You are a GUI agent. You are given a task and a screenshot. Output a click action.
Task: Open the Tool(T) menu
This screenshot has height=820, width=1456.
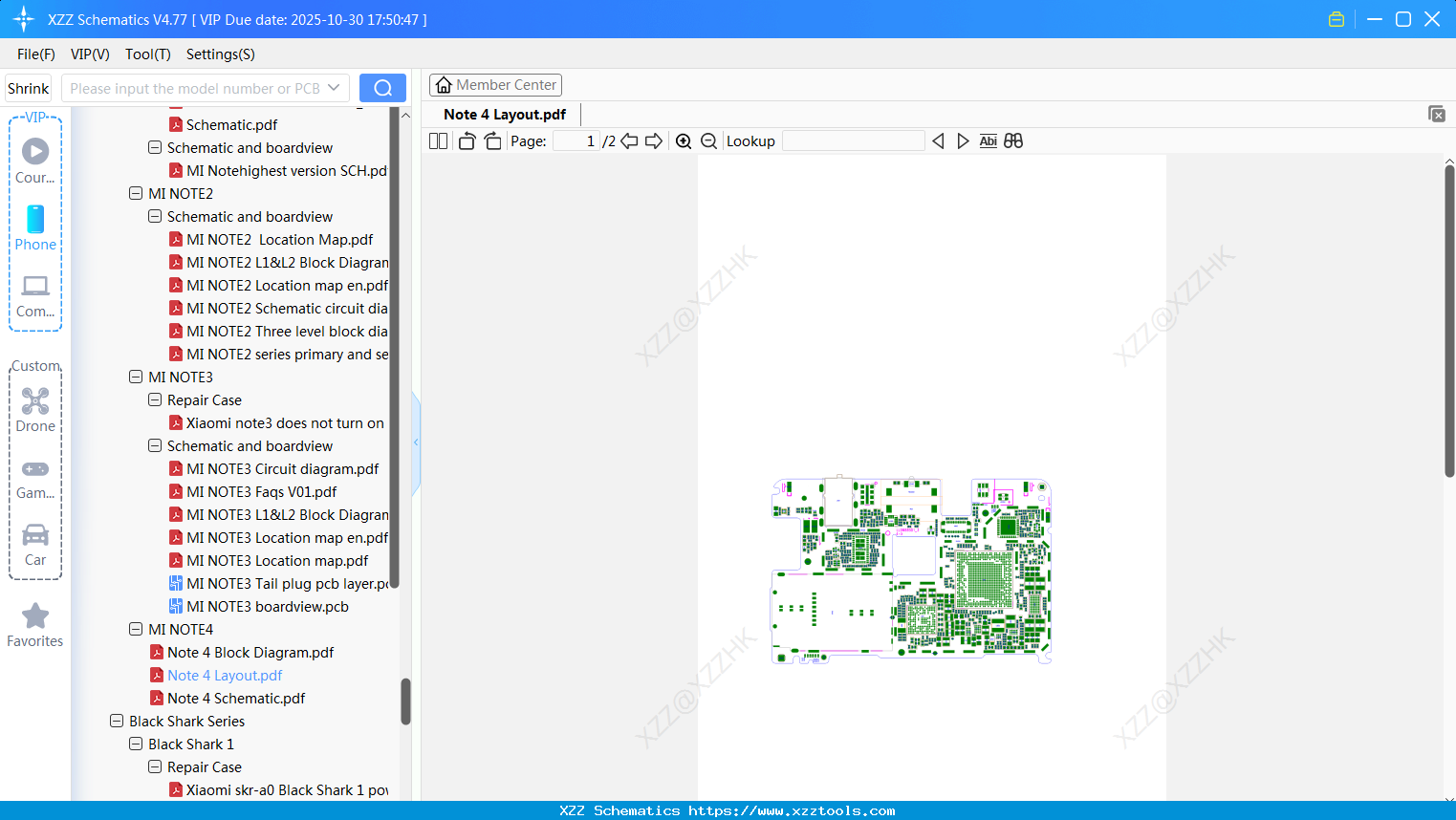[148, 54]
